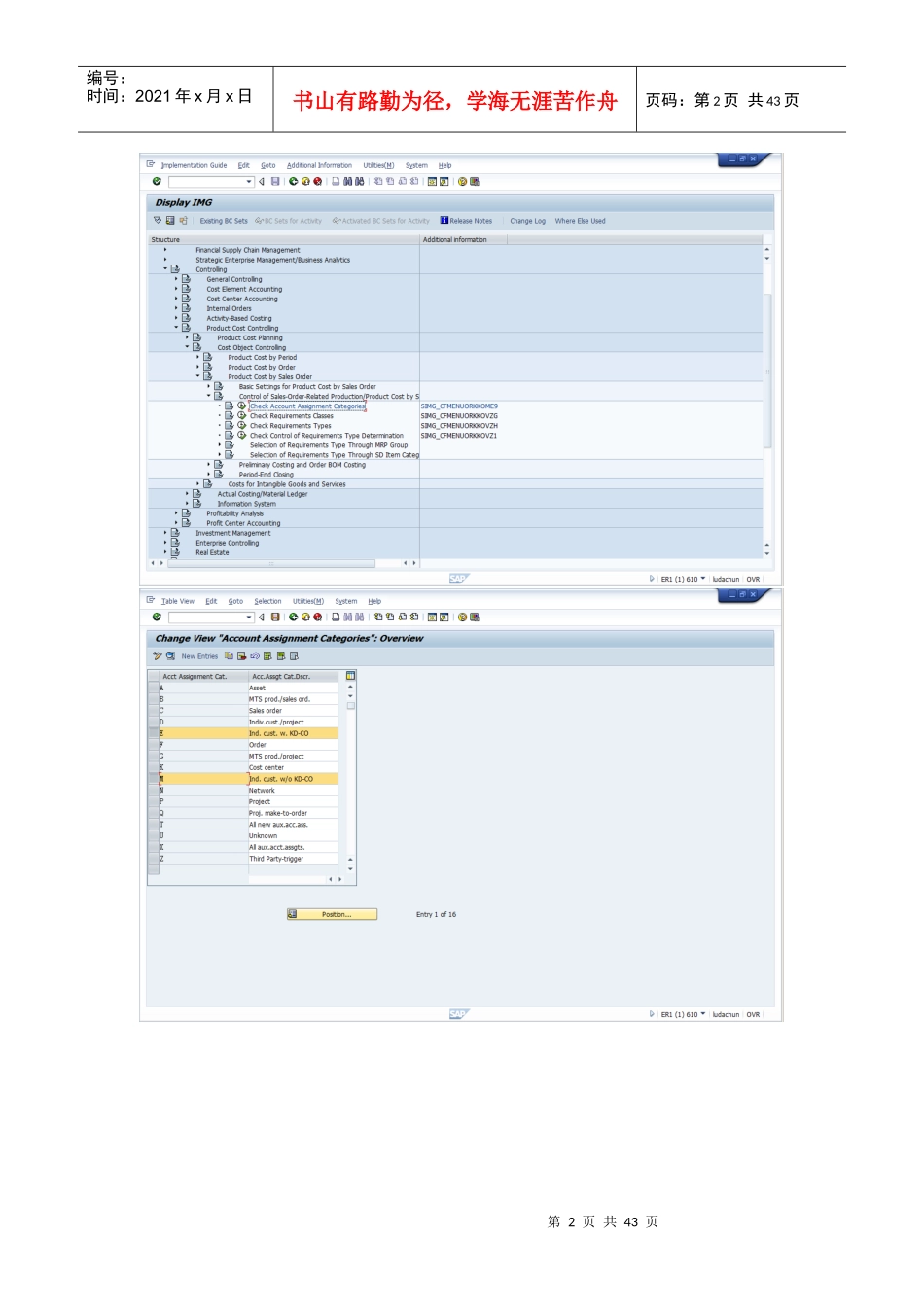The height and width of the screenshot is (1307, 924).
Task: Open the Table View menu
Action: 178,601
